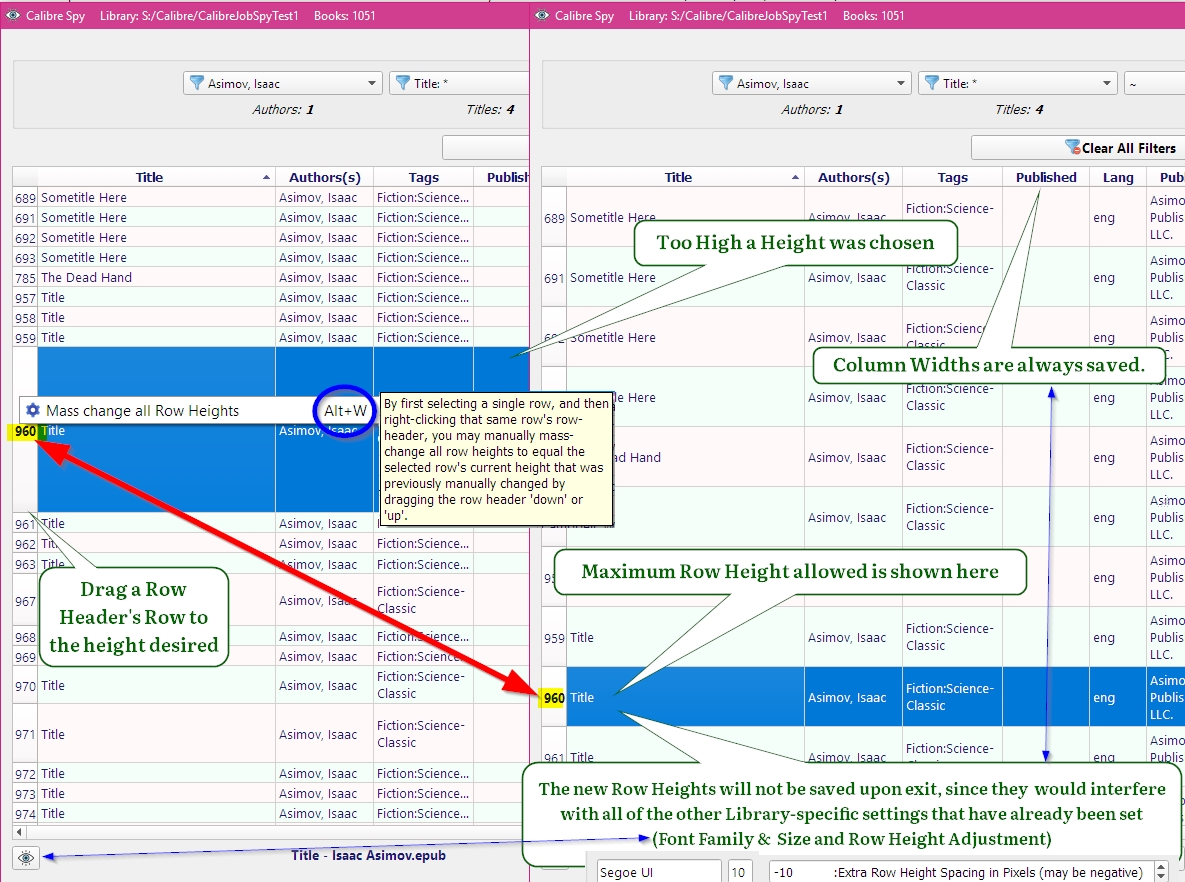Select row header 968 in left window
This screenshot has width=1185, height=882.
(x=25, y=637)
